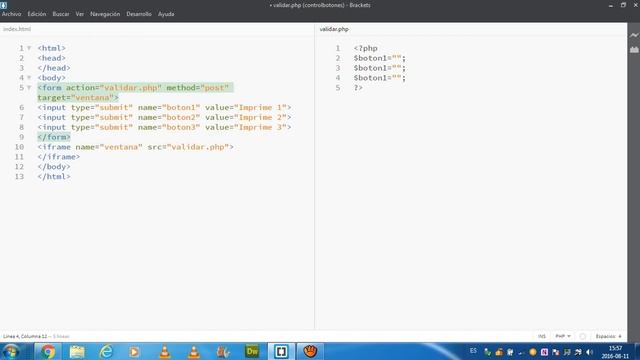Click line number 13 in index.html gutter

tap(19, 176)
